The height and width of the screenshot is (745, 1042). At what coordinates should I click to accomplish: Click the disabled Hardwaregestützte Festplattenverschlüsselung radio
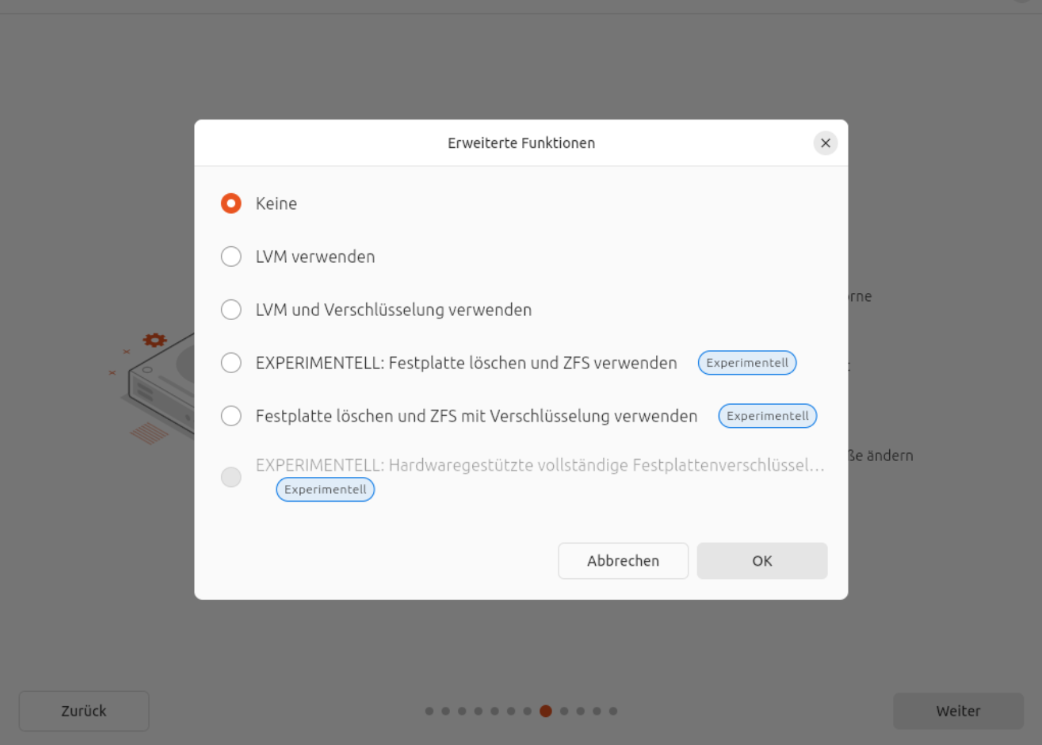(231, 477)
